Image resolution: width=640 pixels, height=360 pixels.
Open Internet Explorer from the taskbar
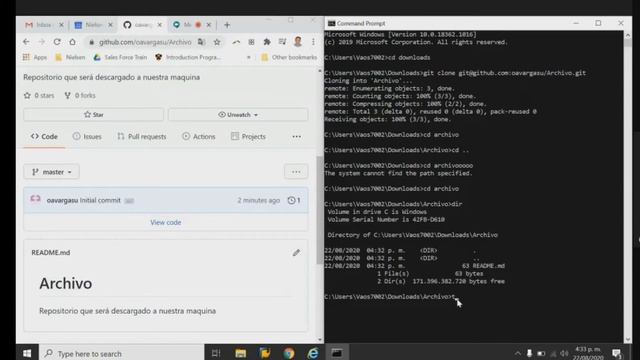pos(313,353)
